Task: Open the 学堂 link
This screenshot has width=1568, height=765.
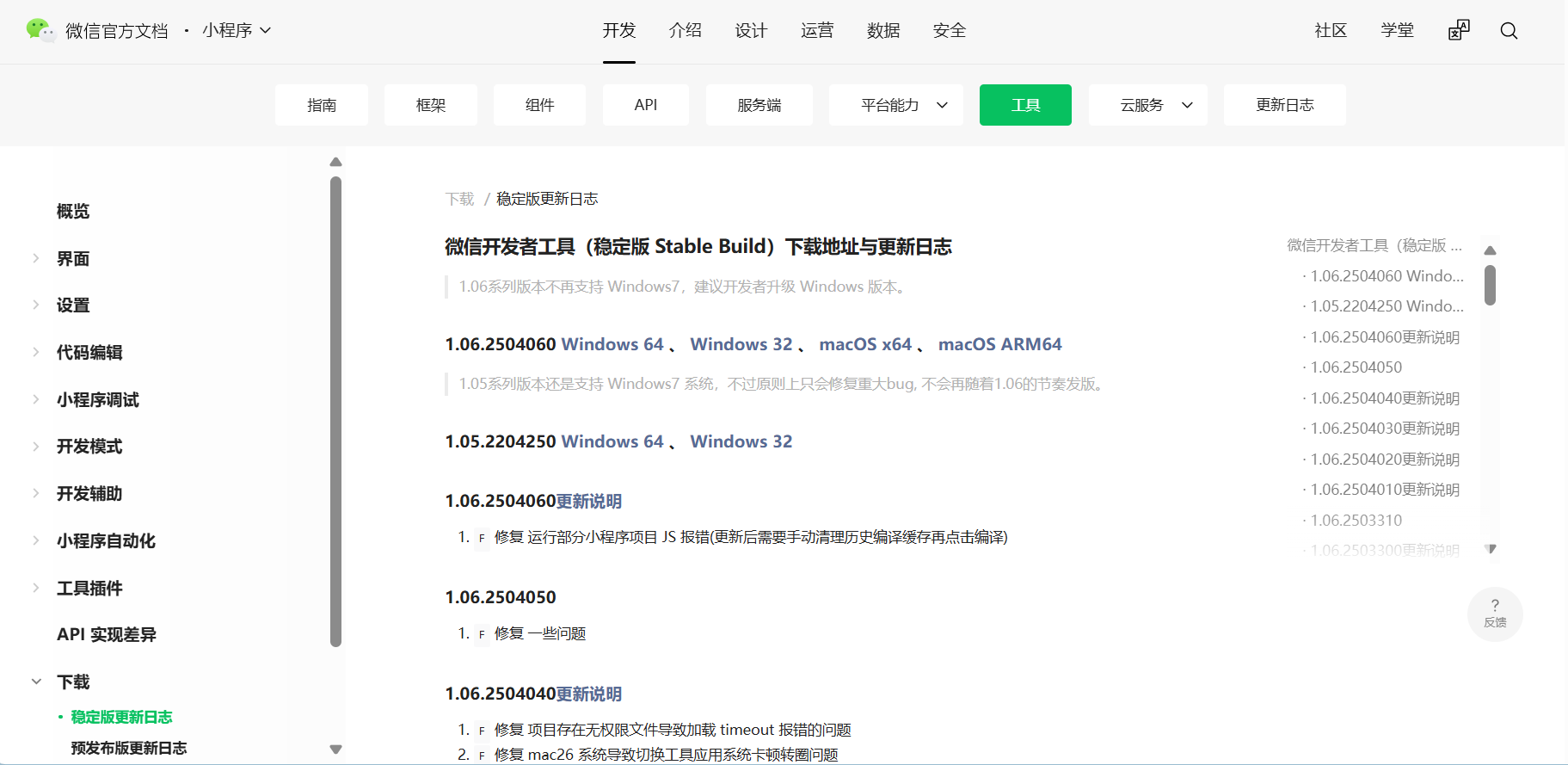Action: click(1397, 30)
